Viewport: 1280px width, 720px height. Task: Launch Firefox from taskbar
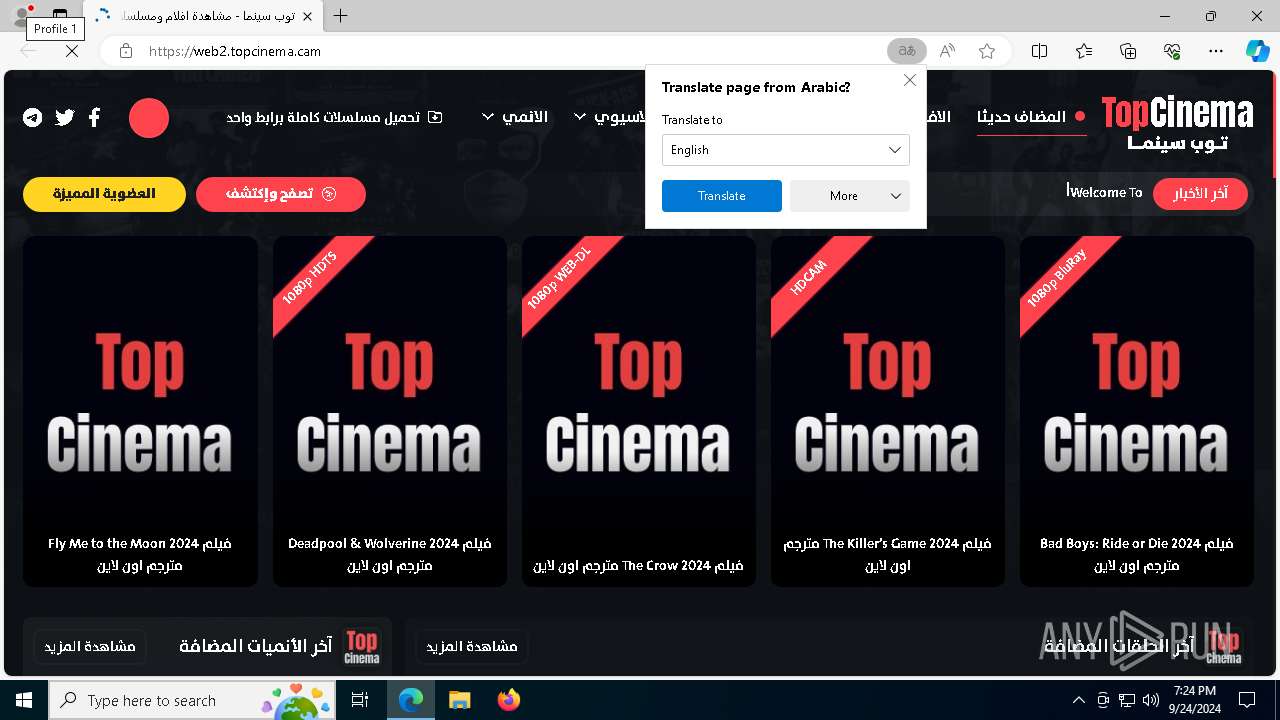coord(508,700)
